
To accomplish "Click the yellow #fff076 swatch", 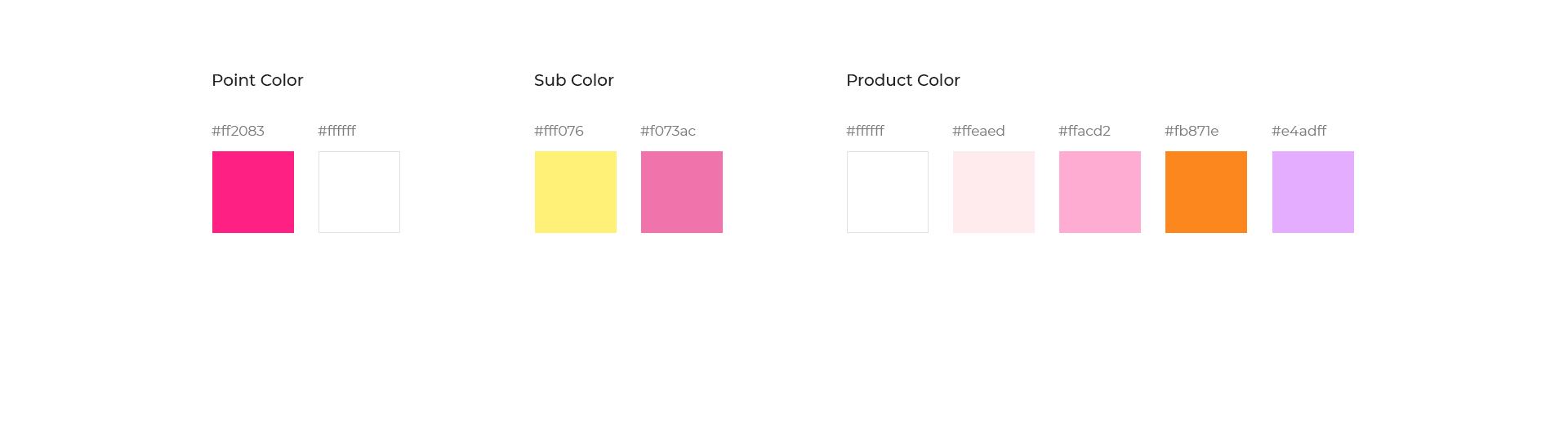I will [x=576, y=192].
